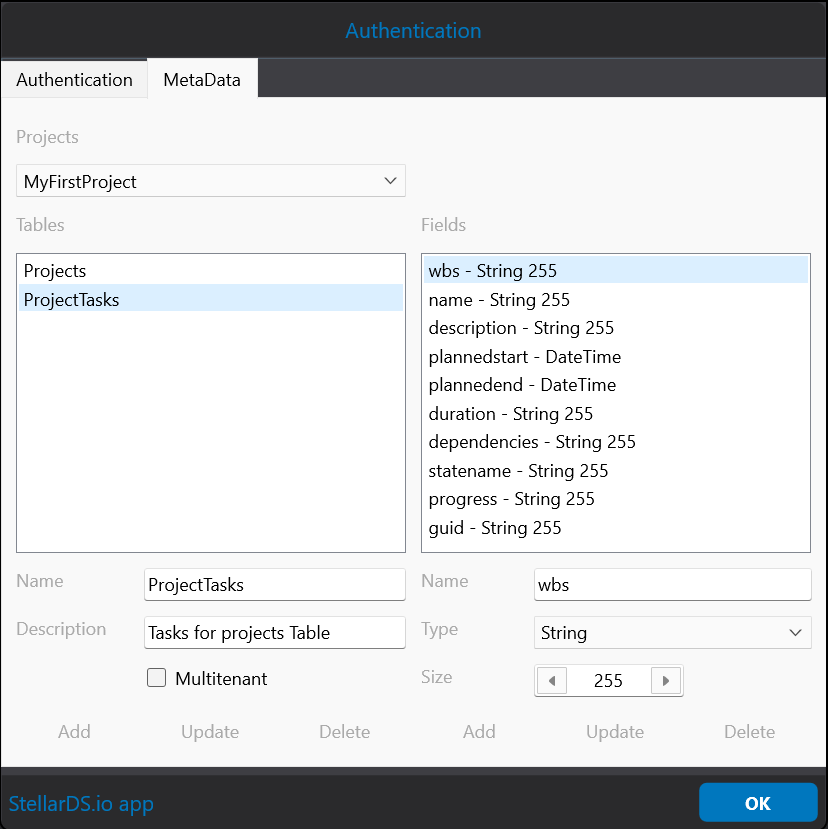Screen dimensions: 828x829
Task: Expand the field Type dropdown
Action: click(672, 633)
